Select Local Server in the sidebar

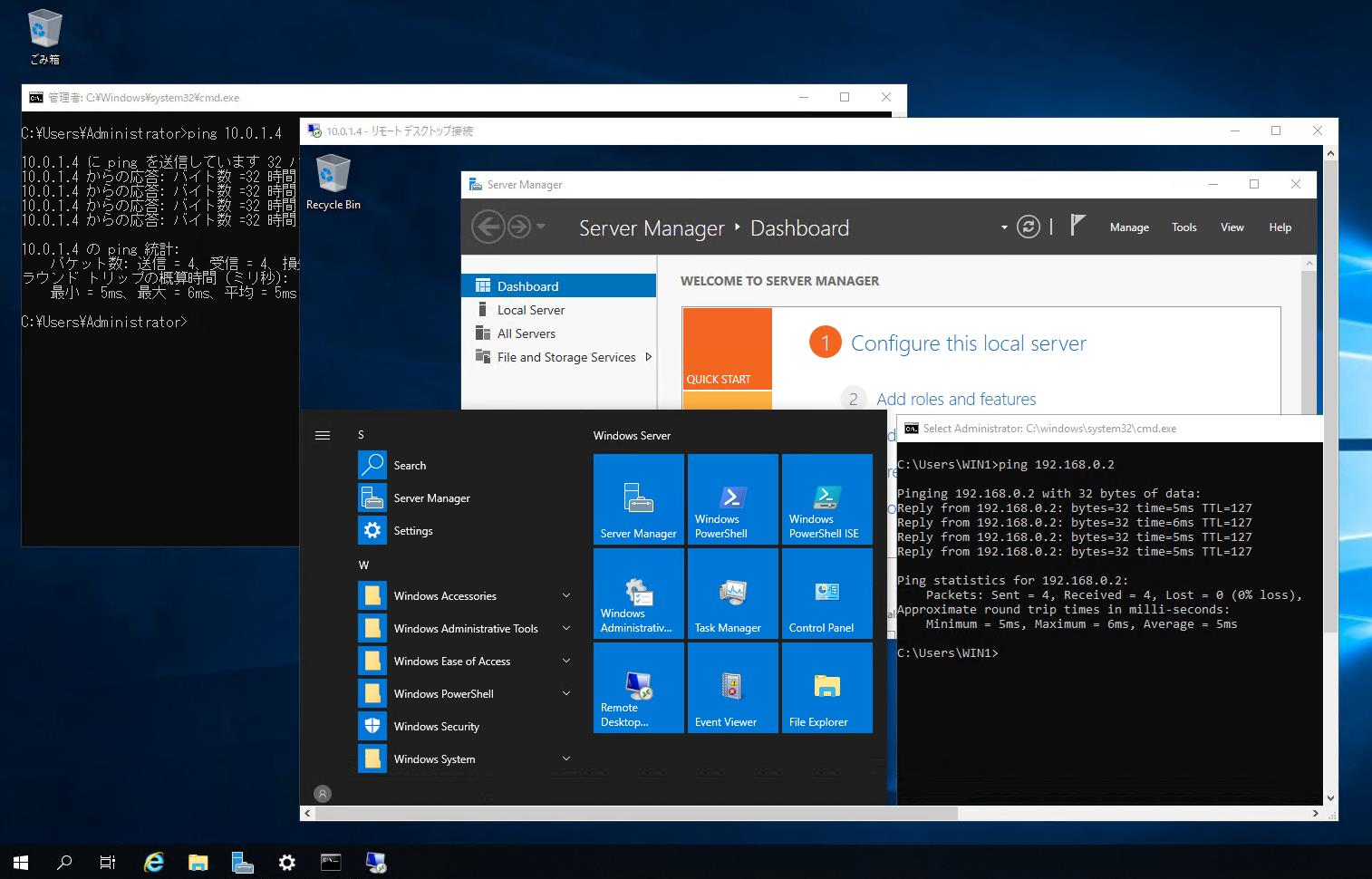(x=558, y=309)
